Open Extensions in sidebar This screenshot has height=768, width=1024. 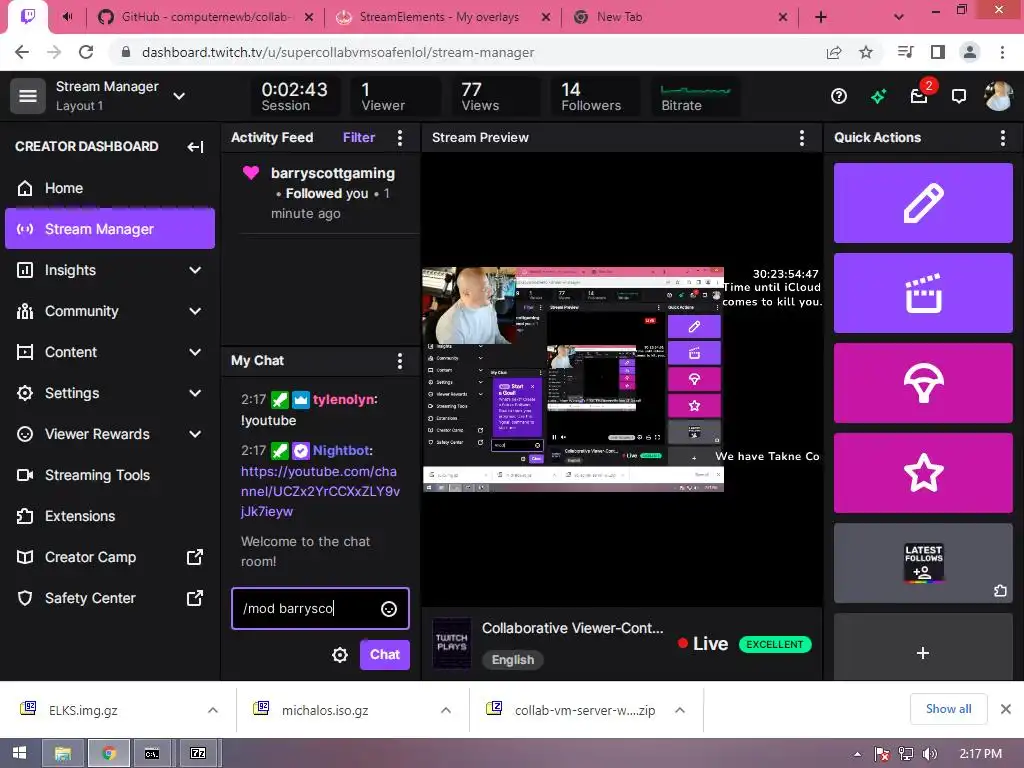click(109, 517)
